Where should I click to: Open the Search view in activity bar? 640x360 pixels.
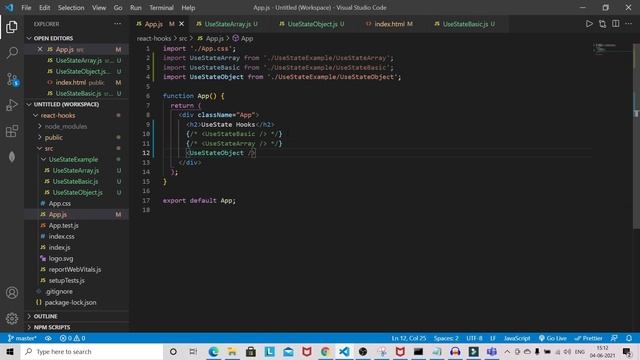pyautogui.click(x=12, y=53)
